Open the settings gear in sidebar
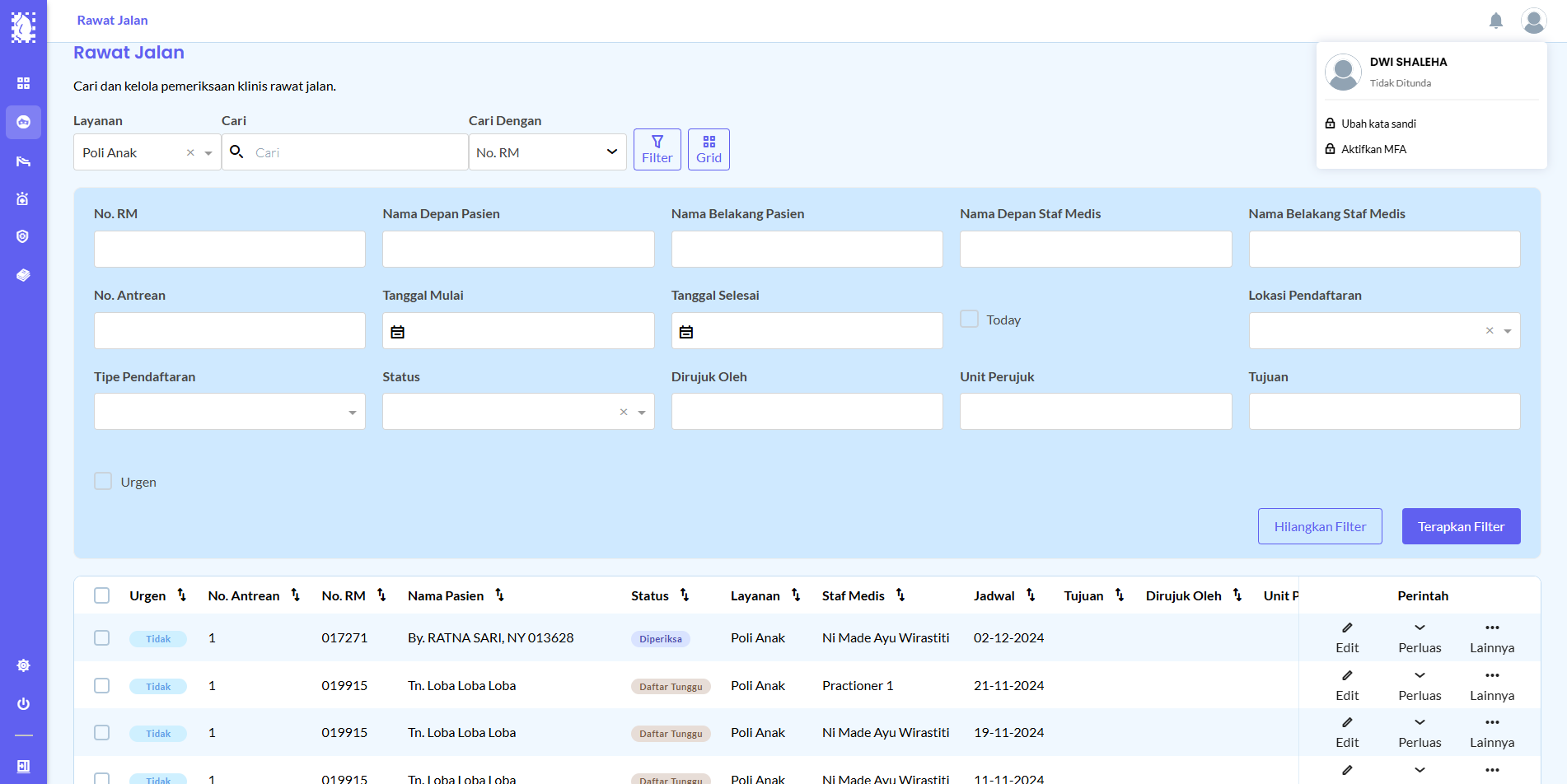Screen dimensions: 1567x784 point(23,665)
